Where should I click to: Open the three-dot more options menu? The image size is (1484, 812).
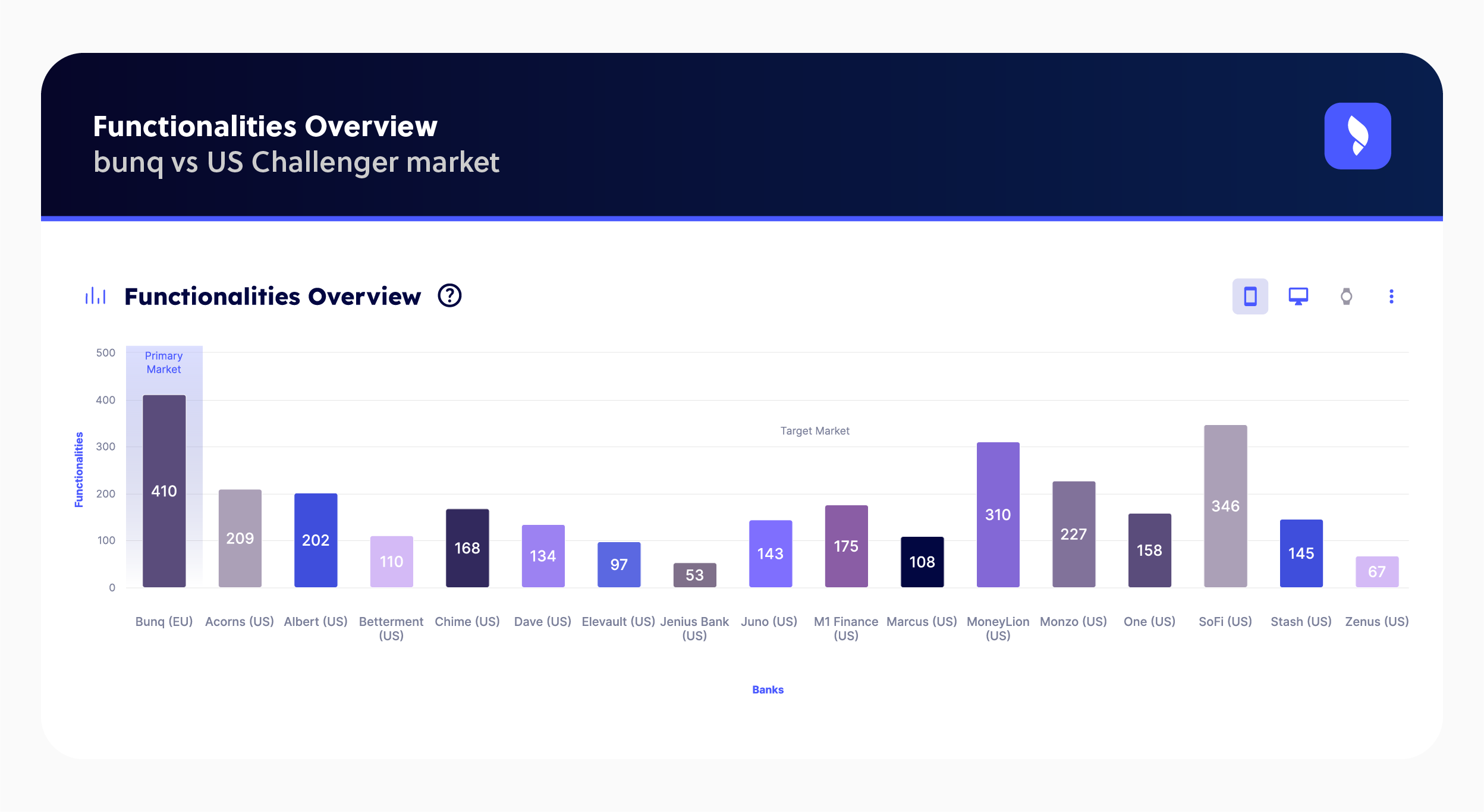click(1391, 296)
